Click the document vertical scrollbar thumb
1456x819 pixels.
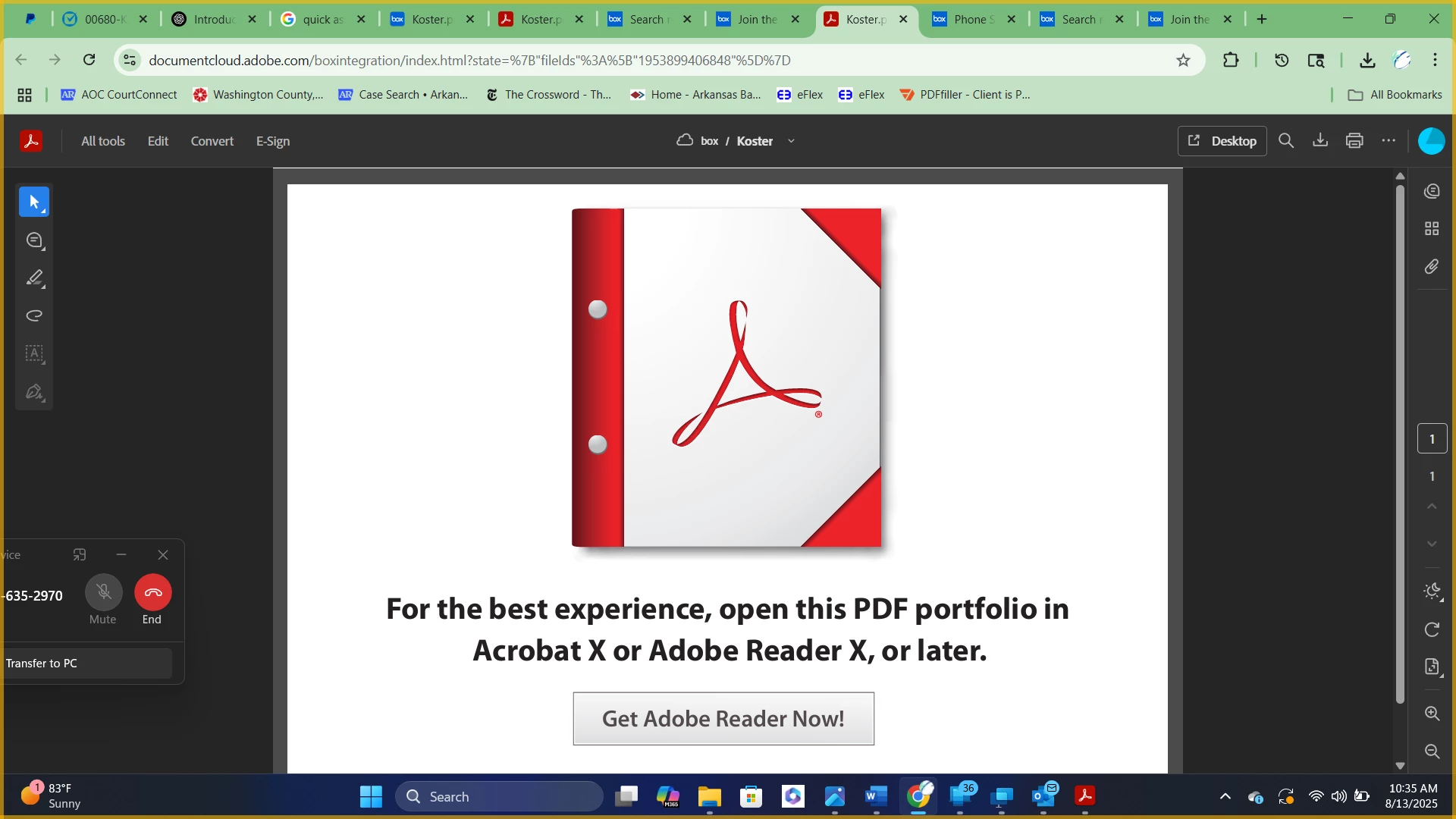click(x=1400, y=444)
